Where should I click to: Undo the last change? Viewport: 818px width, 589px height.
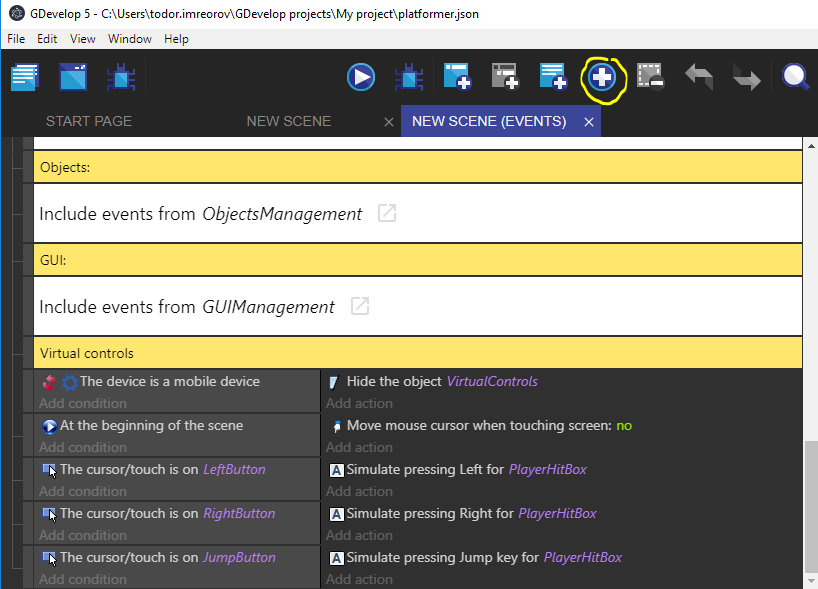698,76
